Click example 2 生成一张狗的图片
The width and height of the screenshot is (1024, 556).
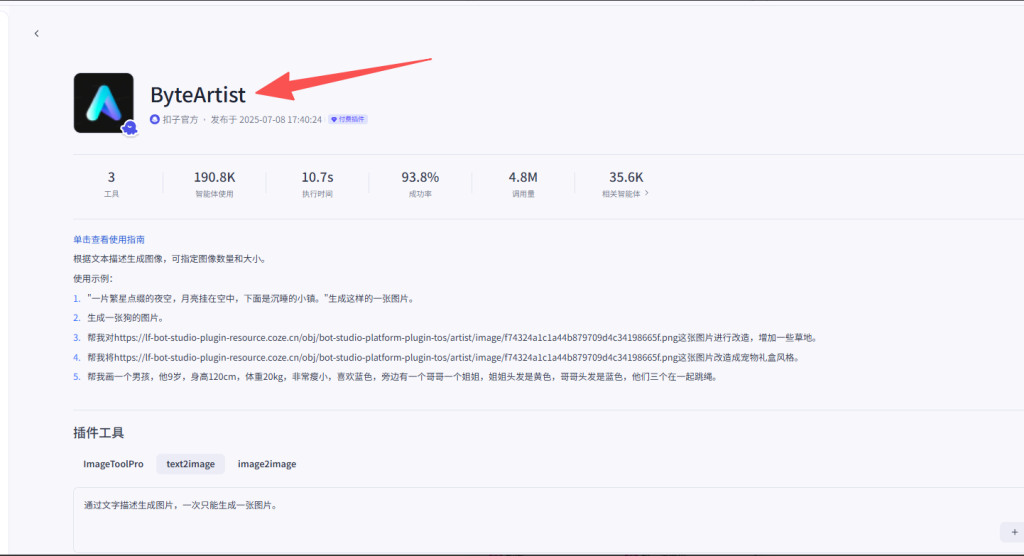click(x=126, y=318)
